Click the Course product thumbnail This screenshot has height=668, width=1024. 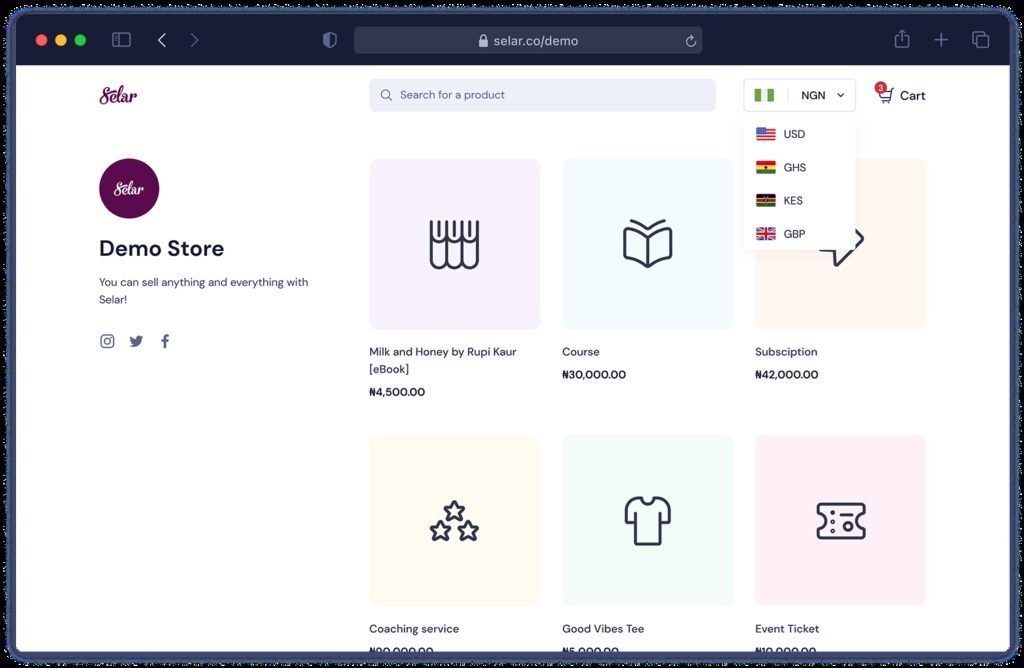click(647, 245)
